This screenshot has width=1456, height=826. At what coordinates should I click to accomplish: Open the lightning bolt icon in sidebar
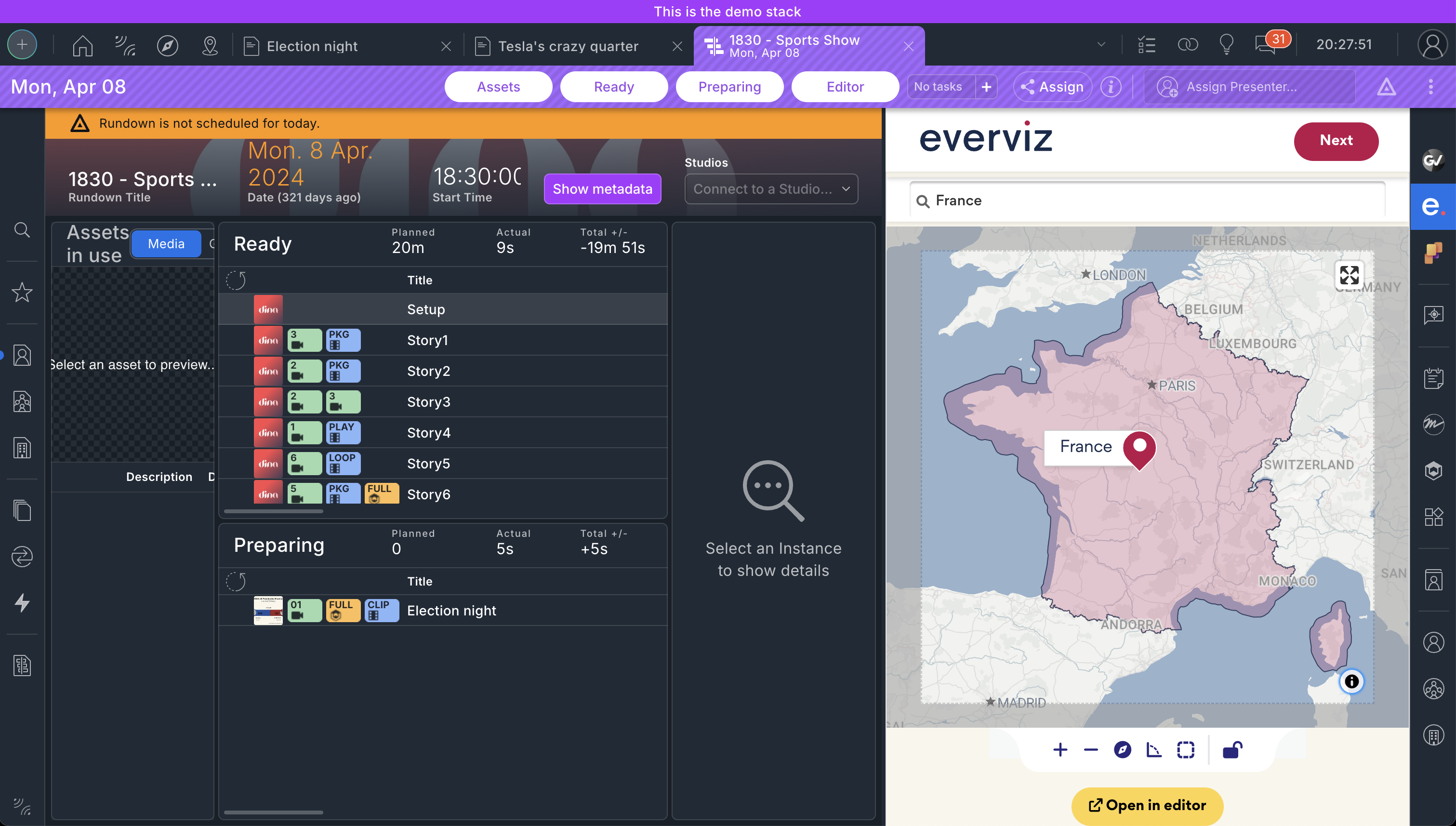coord(22,602)
